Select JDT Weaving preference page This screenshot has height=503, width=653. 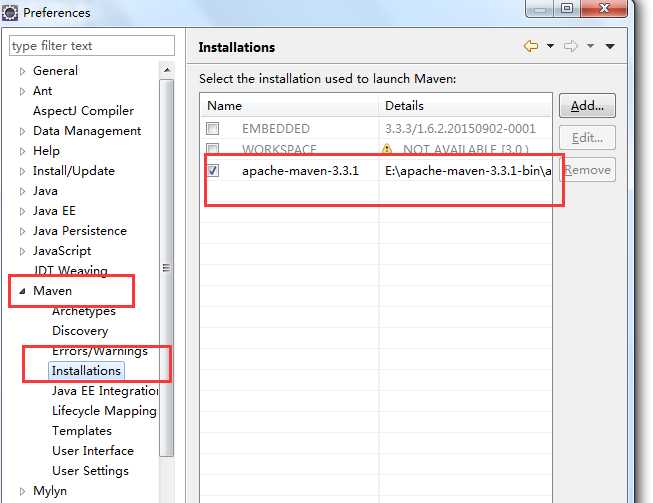(70, 271)
